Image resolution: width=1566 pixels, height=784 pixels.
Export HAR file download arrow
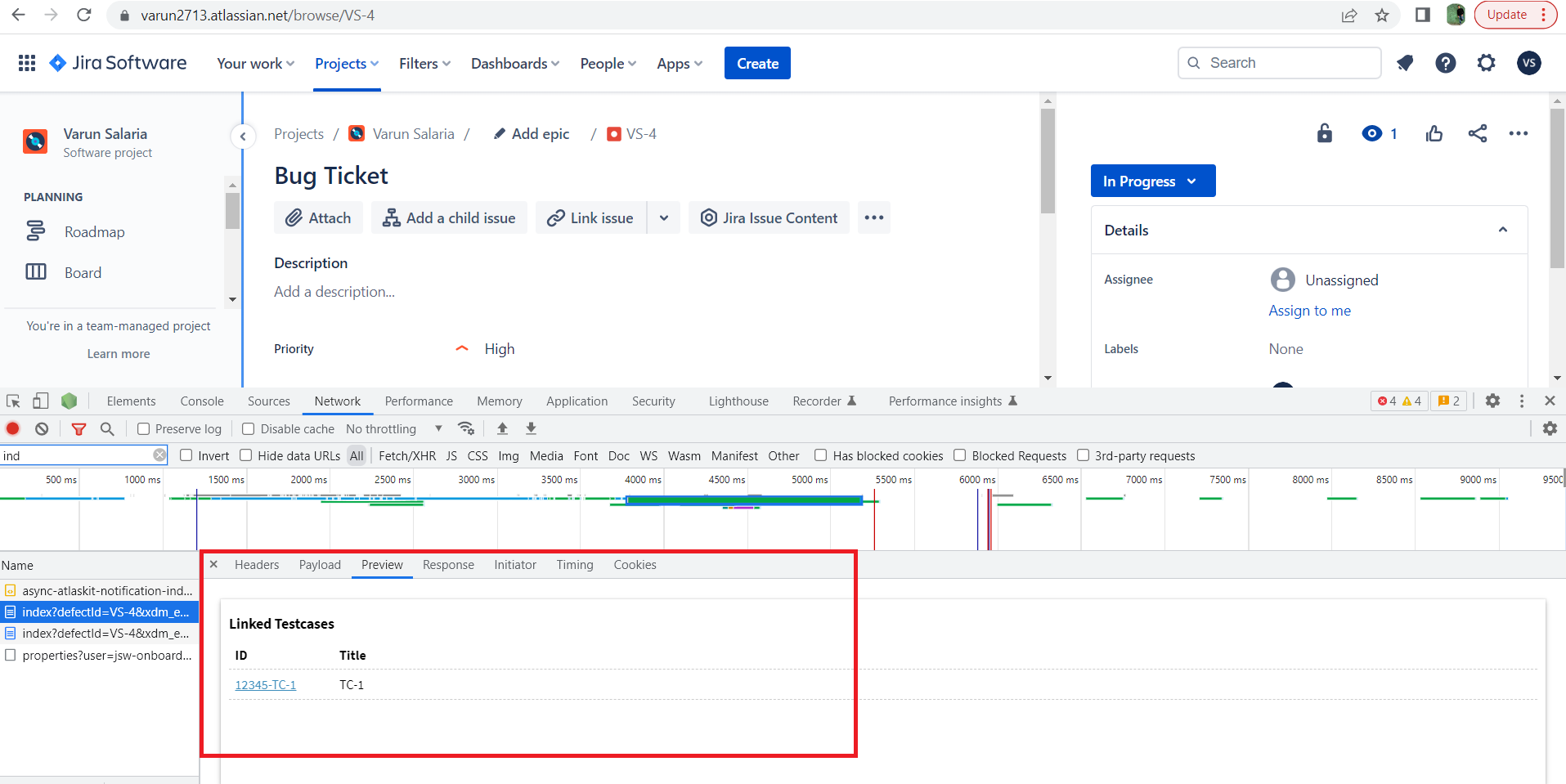pos(531,428)
